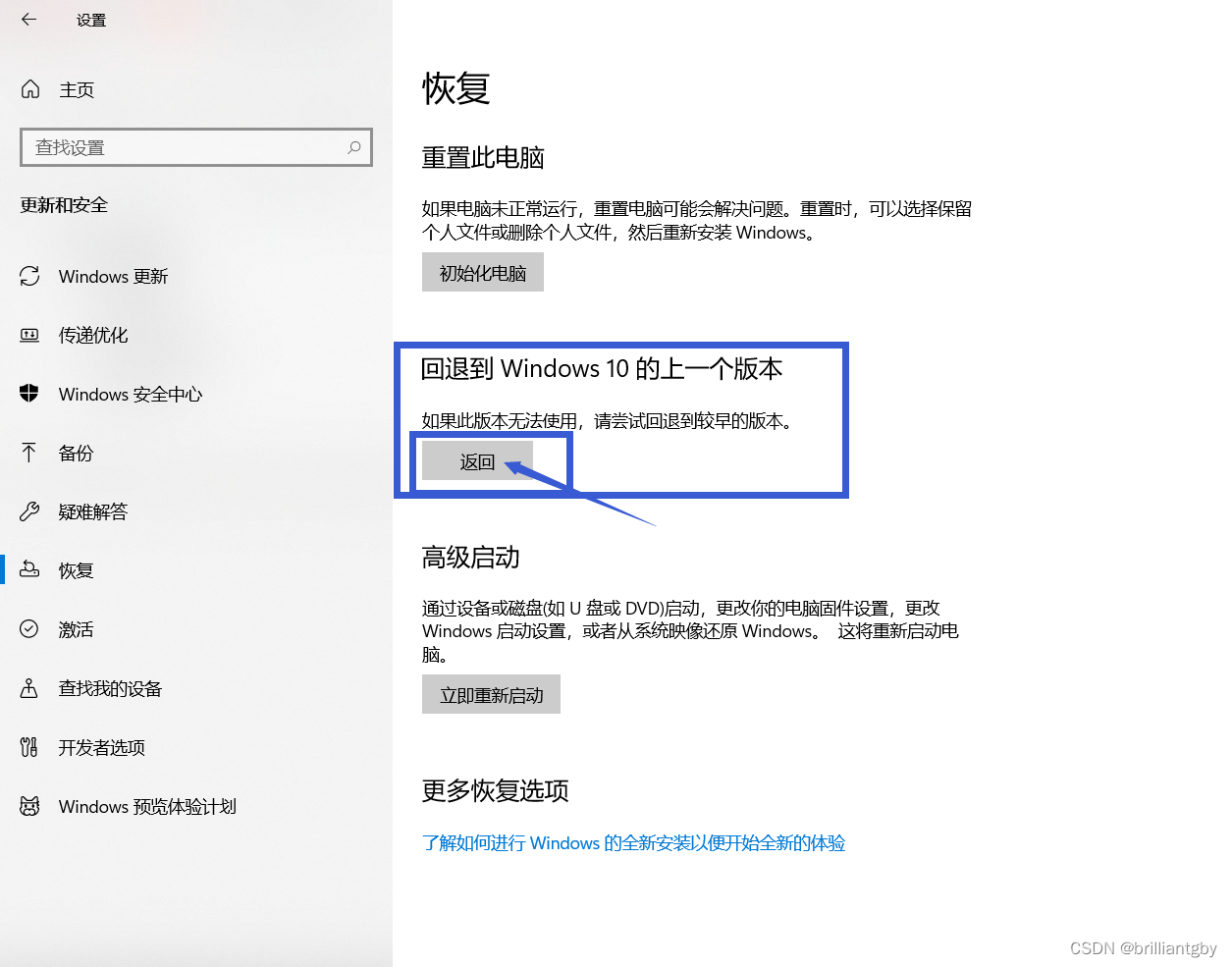Click the 立即重新启动 button

(491, 695)
